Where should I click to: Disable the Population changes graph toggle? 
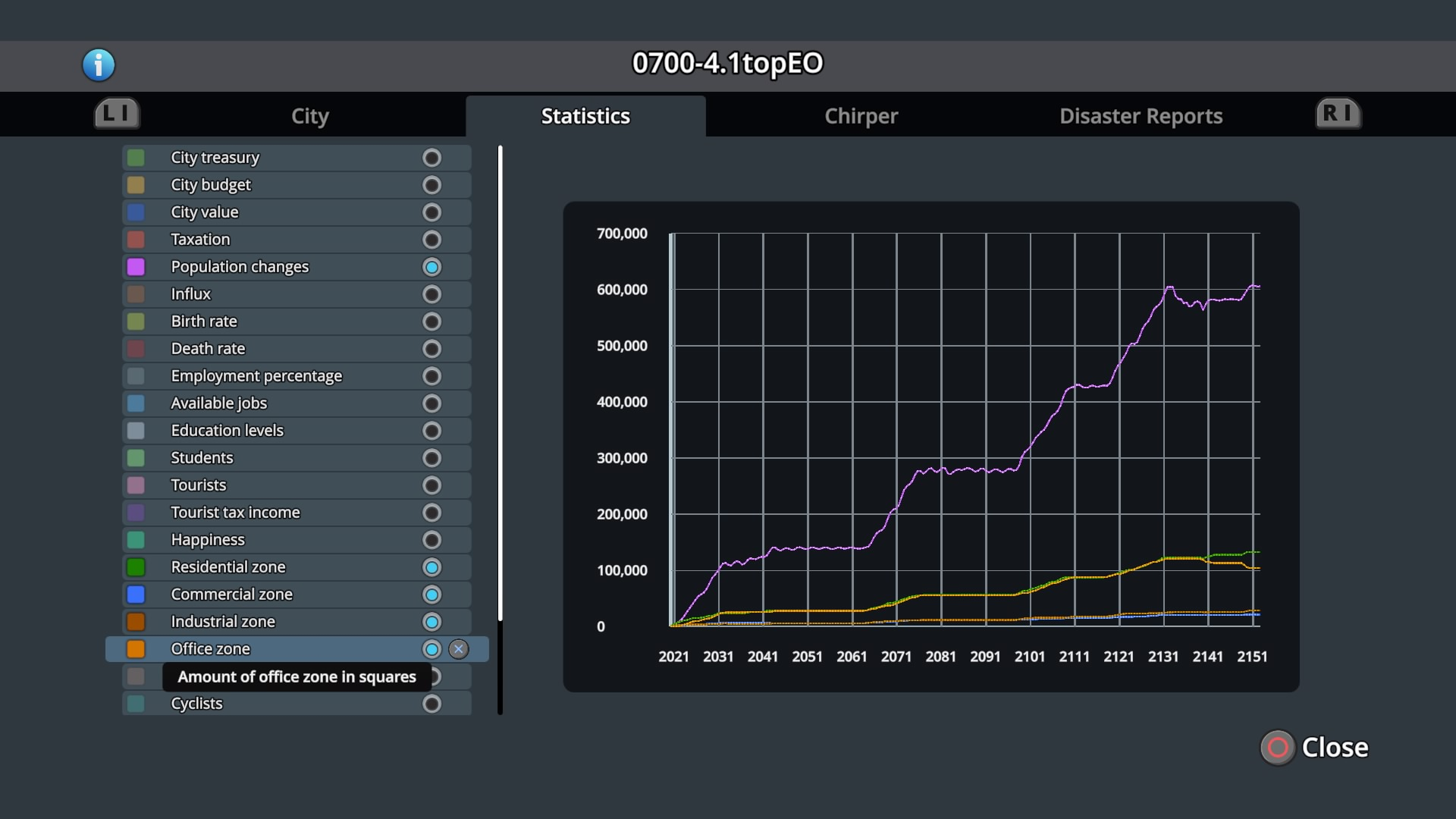click(431, 267)
